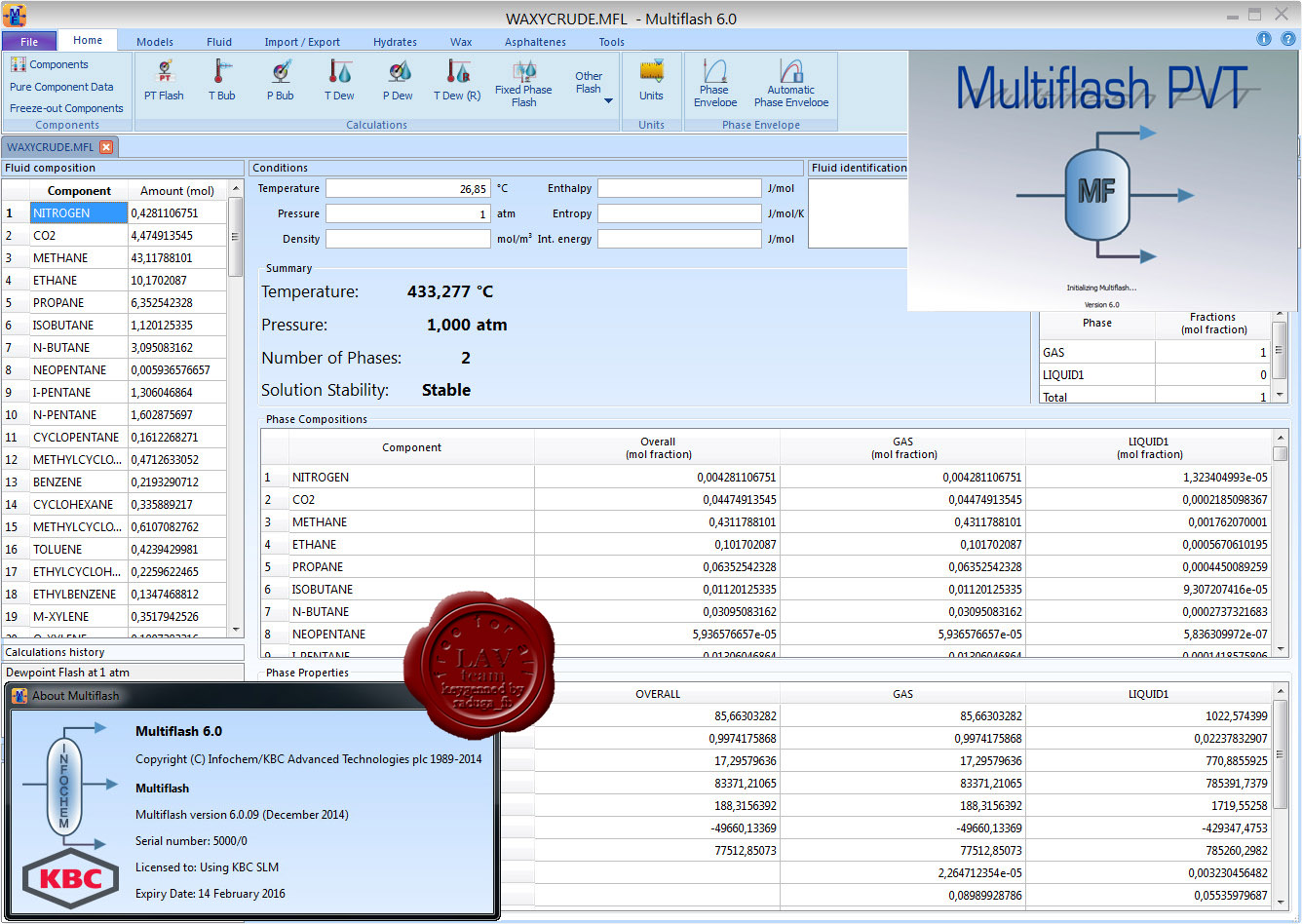Open the Hydrates ribbon tab

click(395, 42)
